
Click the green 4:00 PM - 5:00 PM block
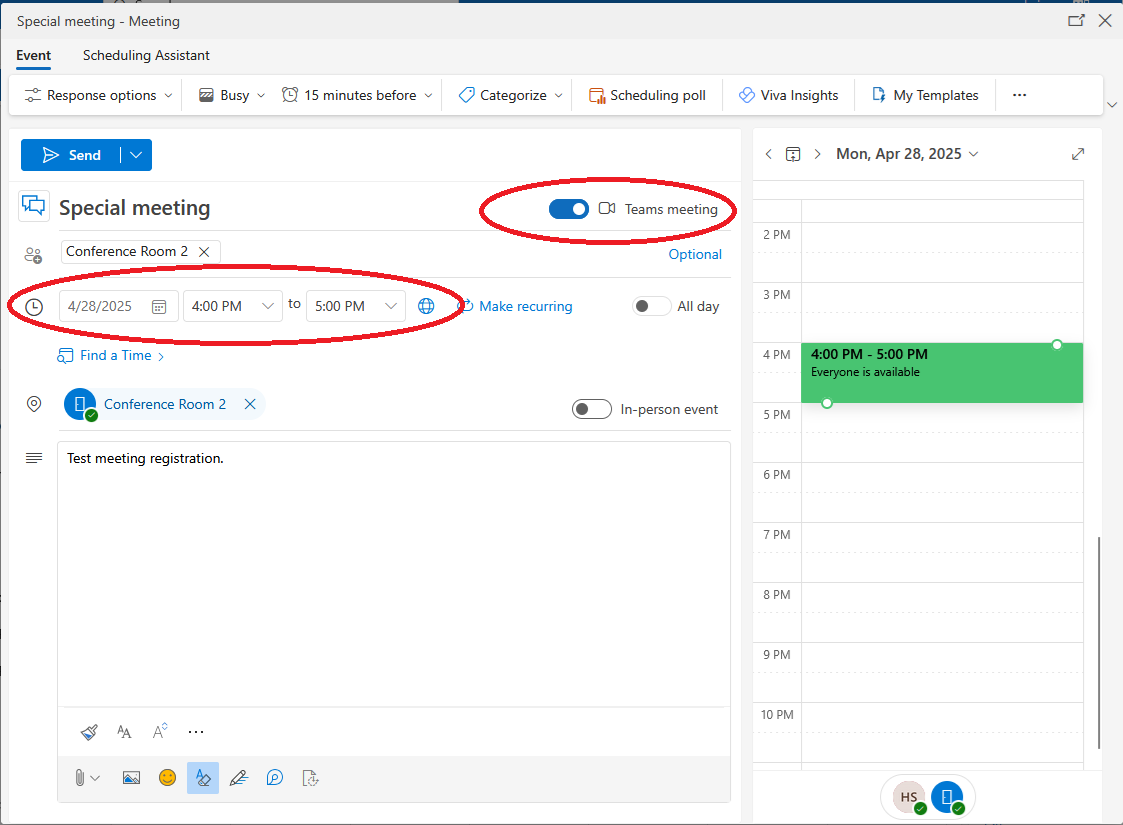click(x=940, y=373)
